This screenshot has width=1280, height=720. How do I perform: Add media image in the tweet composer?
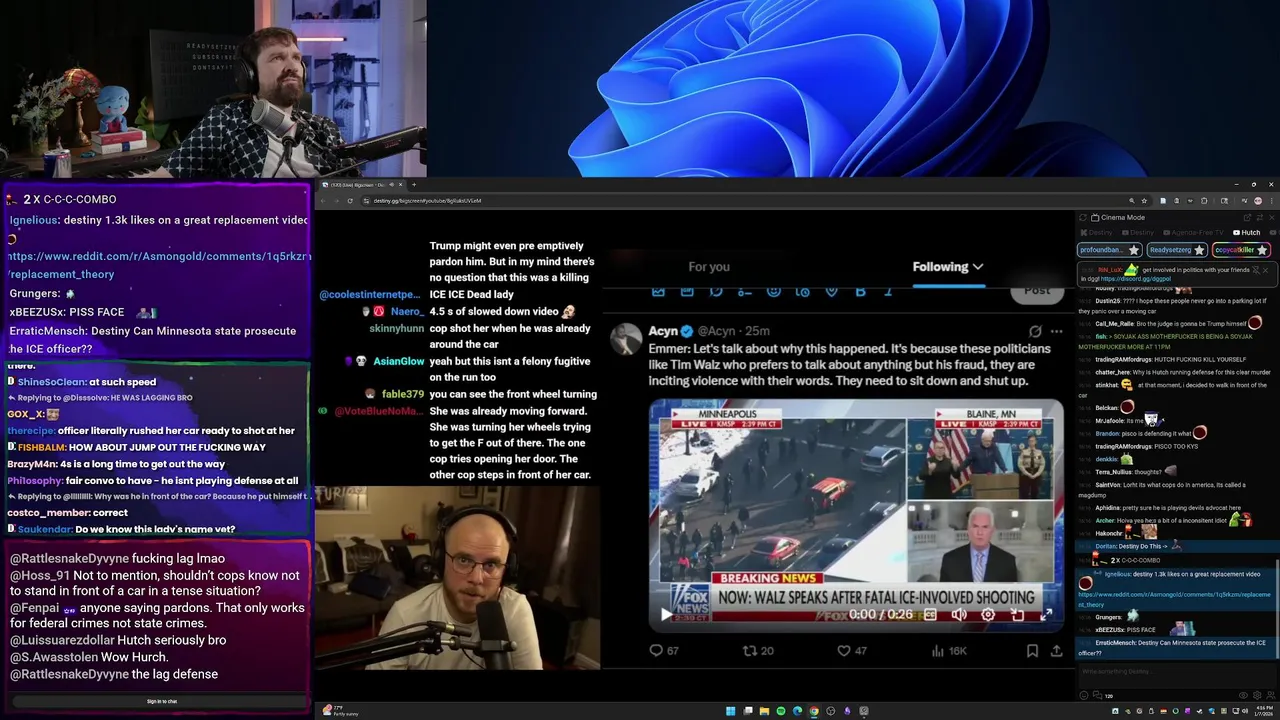pos(658,291)
